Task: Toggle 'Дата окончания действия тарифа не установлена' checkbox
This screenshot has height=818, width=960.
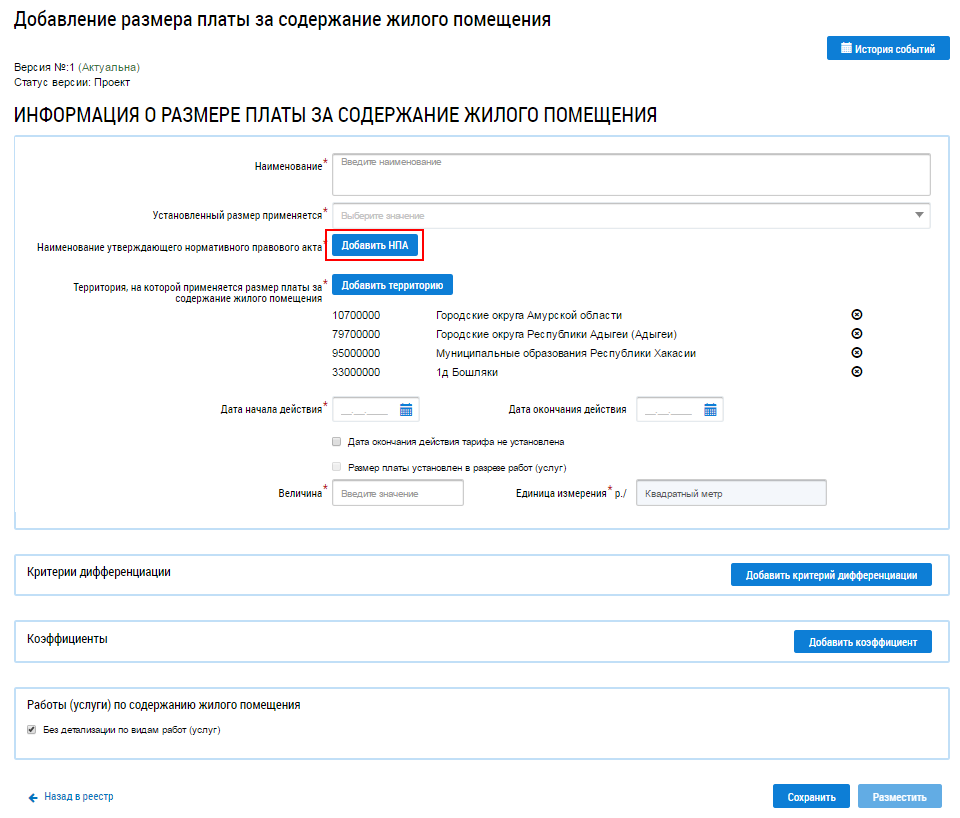Action: (x=337, y=441)
